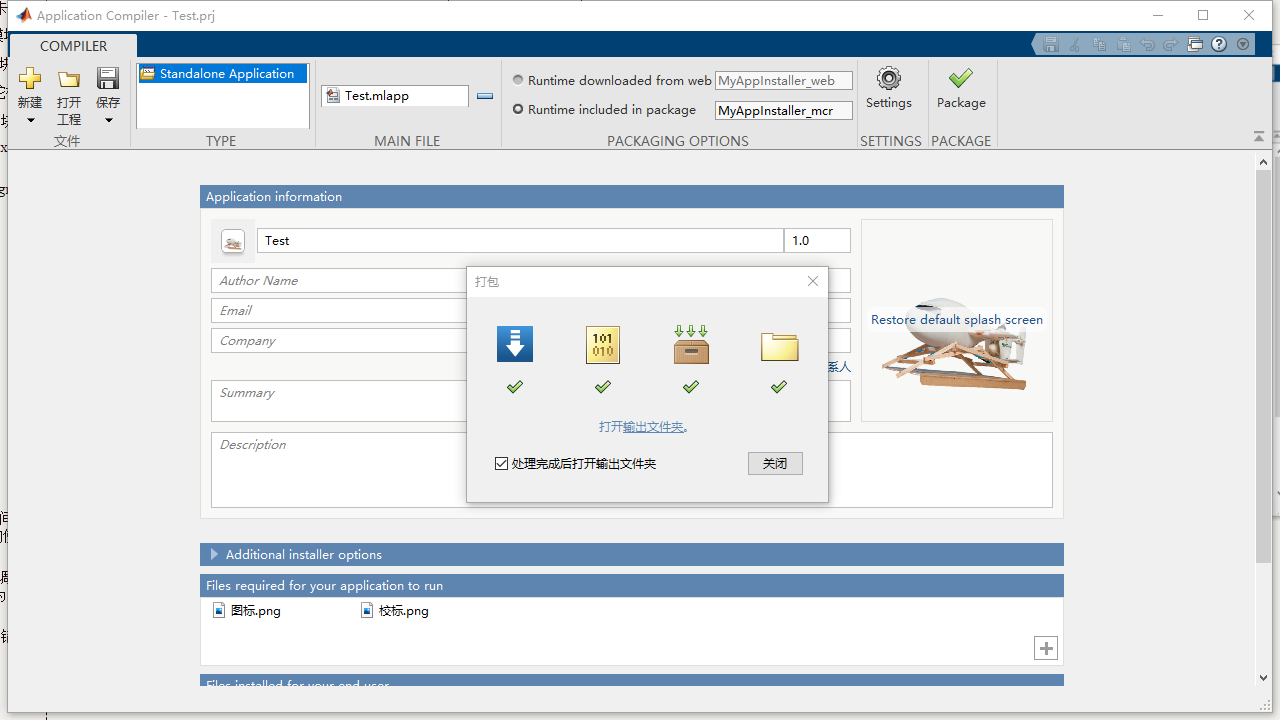
Task: Click the blue download arrow icon in the 打包 dialog
Action: click(x=514, y=344)
